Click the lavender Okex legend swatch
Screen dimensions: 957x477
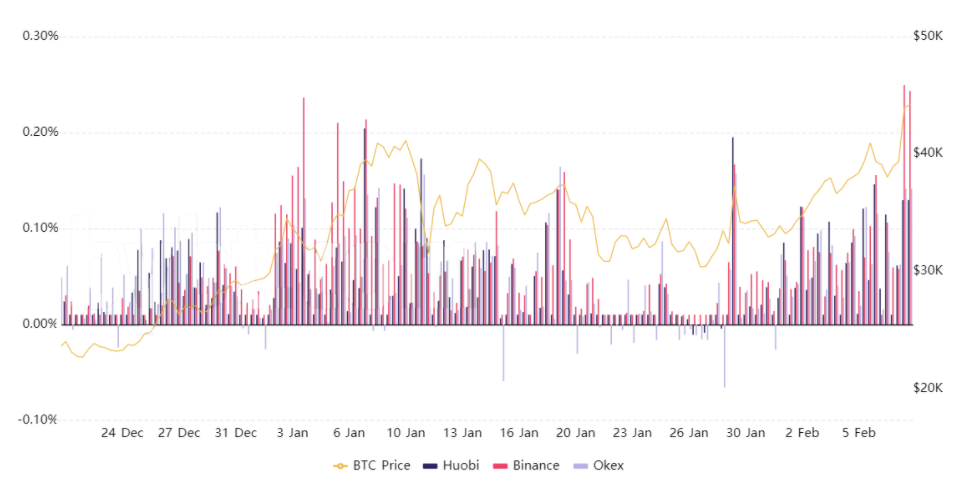[x=580, y=466]
